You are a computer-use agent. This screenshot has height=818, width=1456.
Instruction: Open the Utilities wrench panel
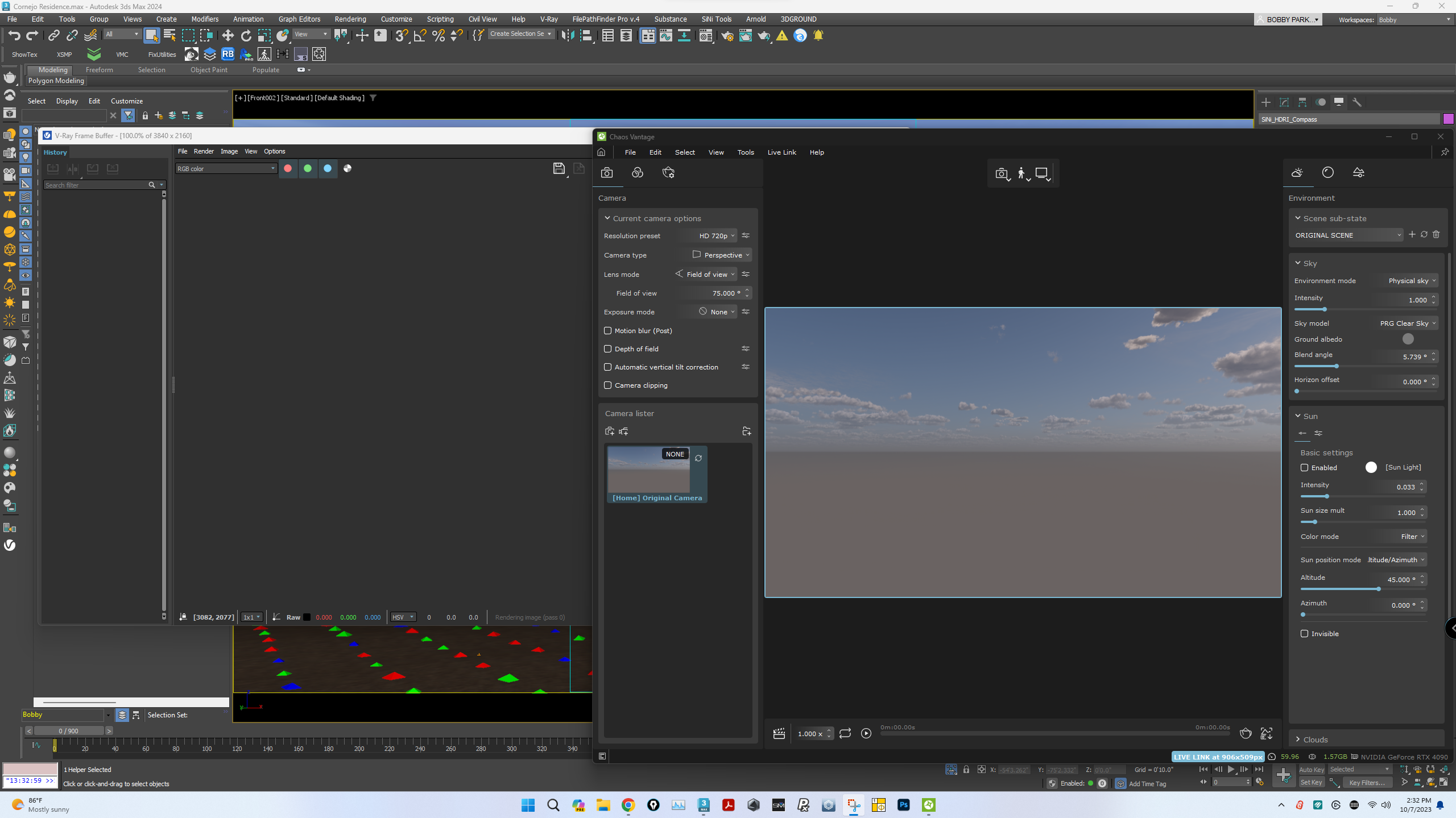point(1357,102)
